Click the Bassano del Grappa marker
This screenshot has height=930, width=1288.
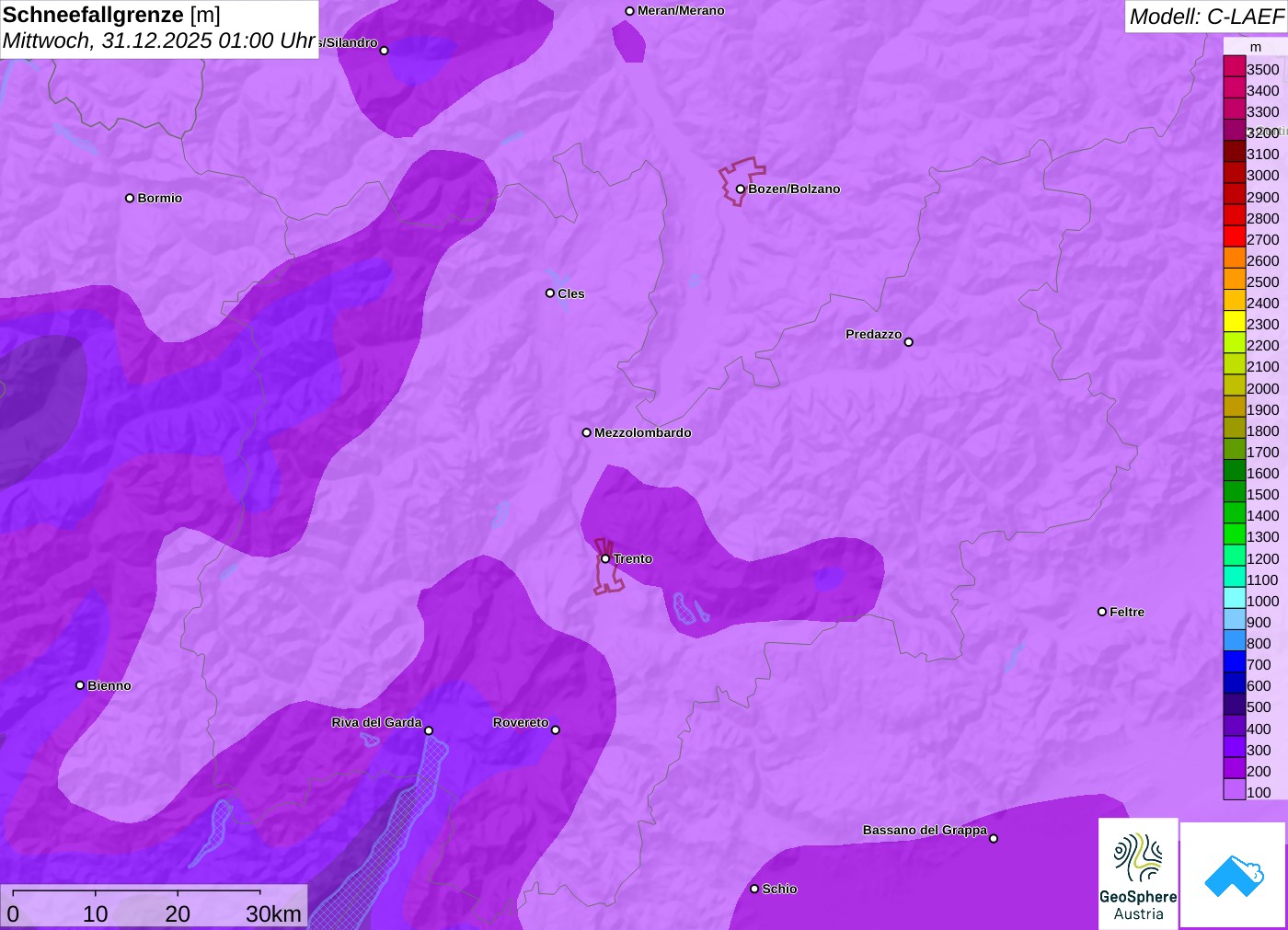993,838
